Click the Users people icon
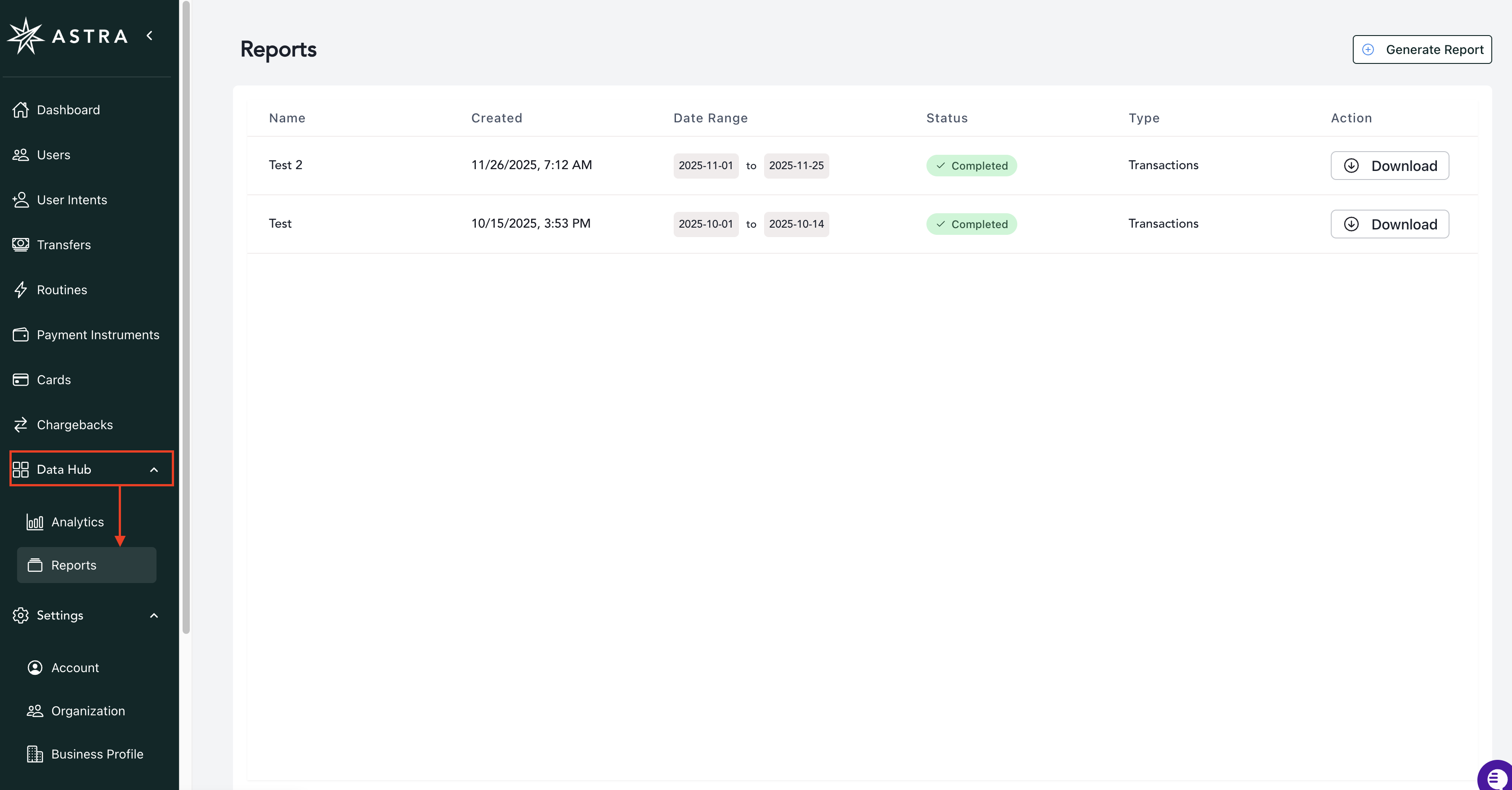Image resolution: width=1512 pixels, height=790 pixels. [x=21, y=155]
